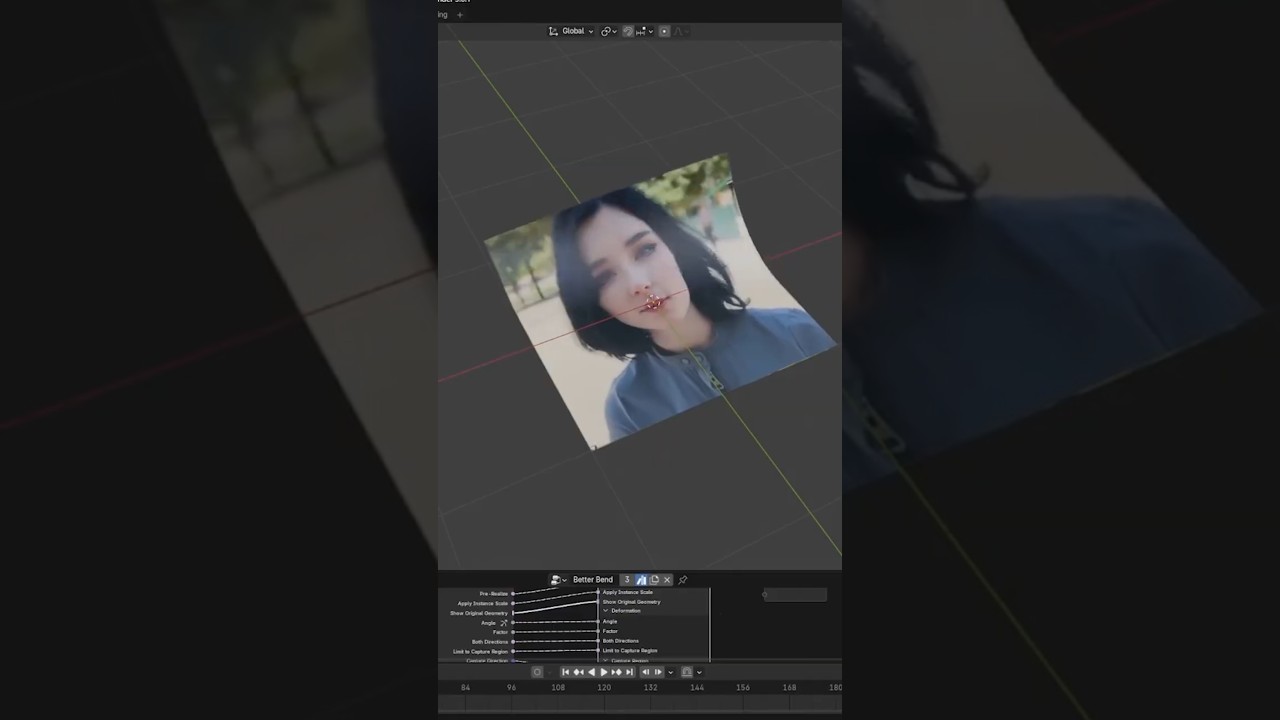Play animation in reverse
Screen dimensions: 1280x720
point(592,672)
